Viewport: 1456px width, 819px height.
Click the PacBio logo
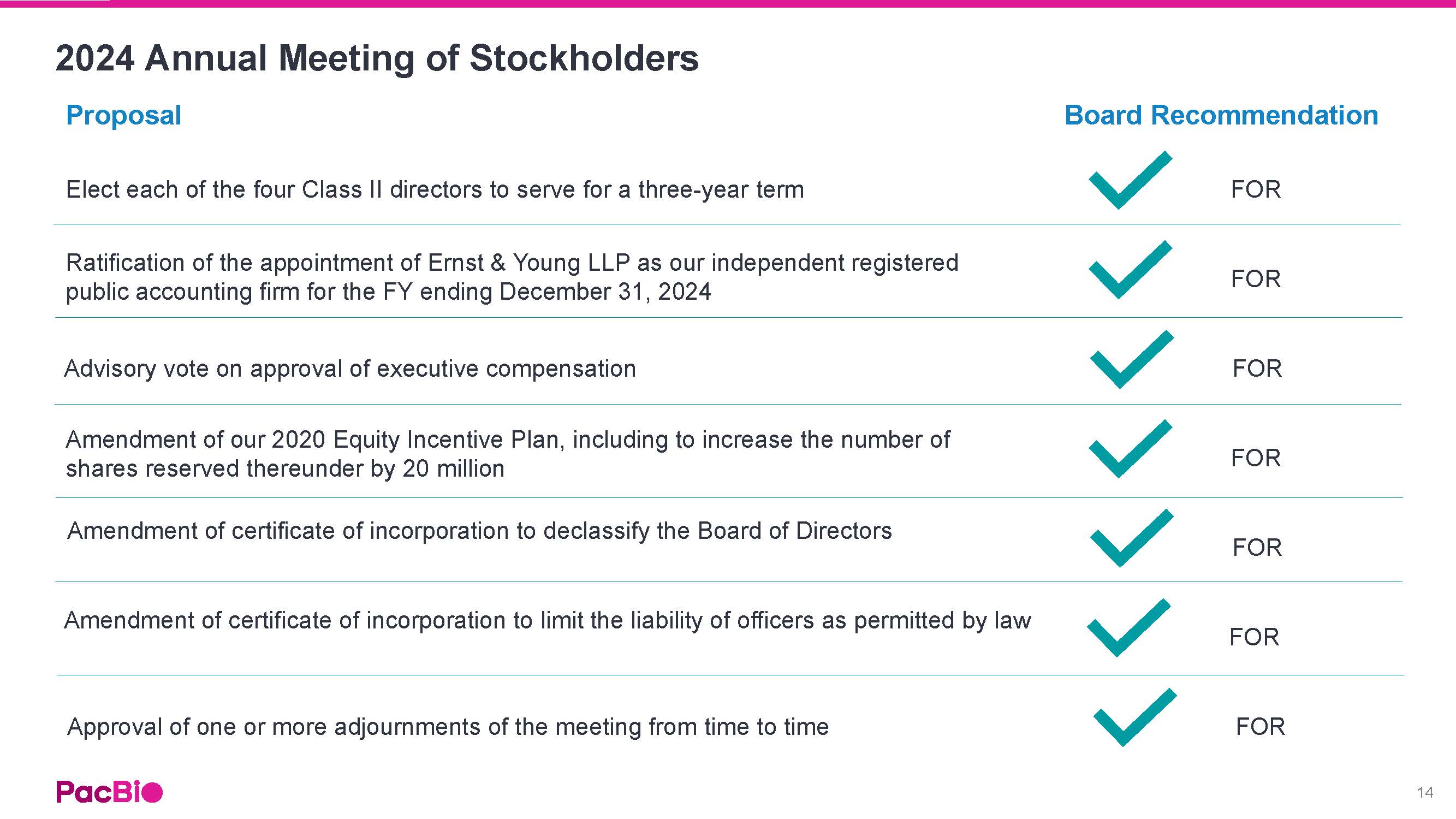tap(109, 791)
